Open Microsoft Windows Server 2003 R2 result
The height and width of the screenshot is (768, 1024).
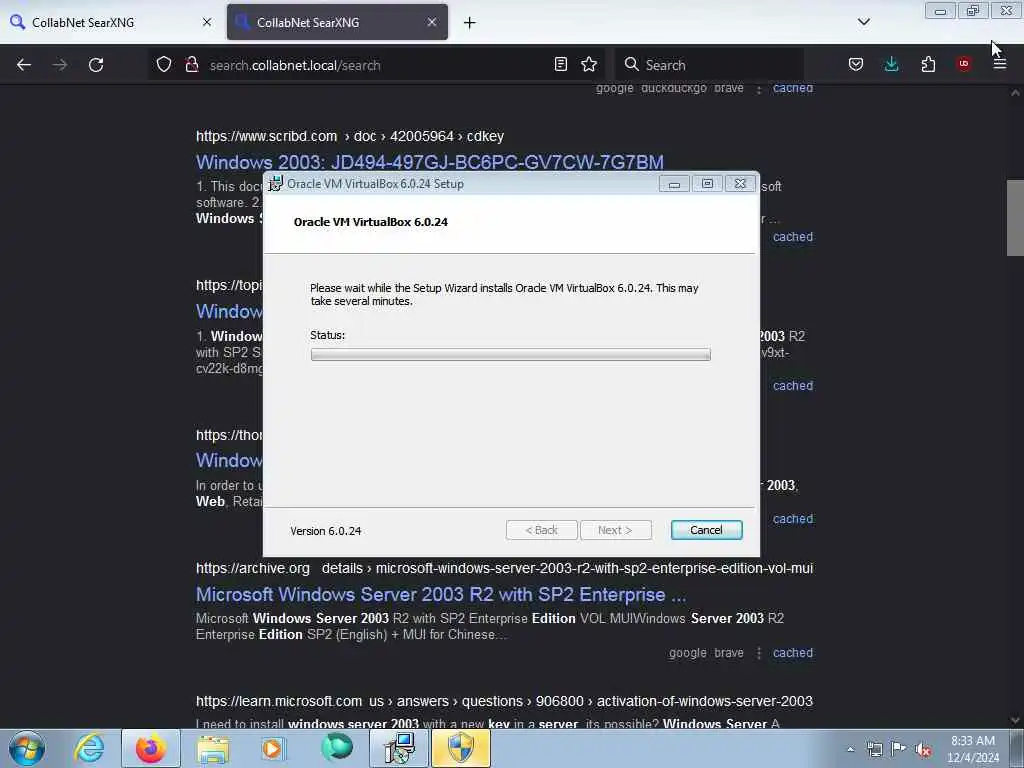(441, 595)
